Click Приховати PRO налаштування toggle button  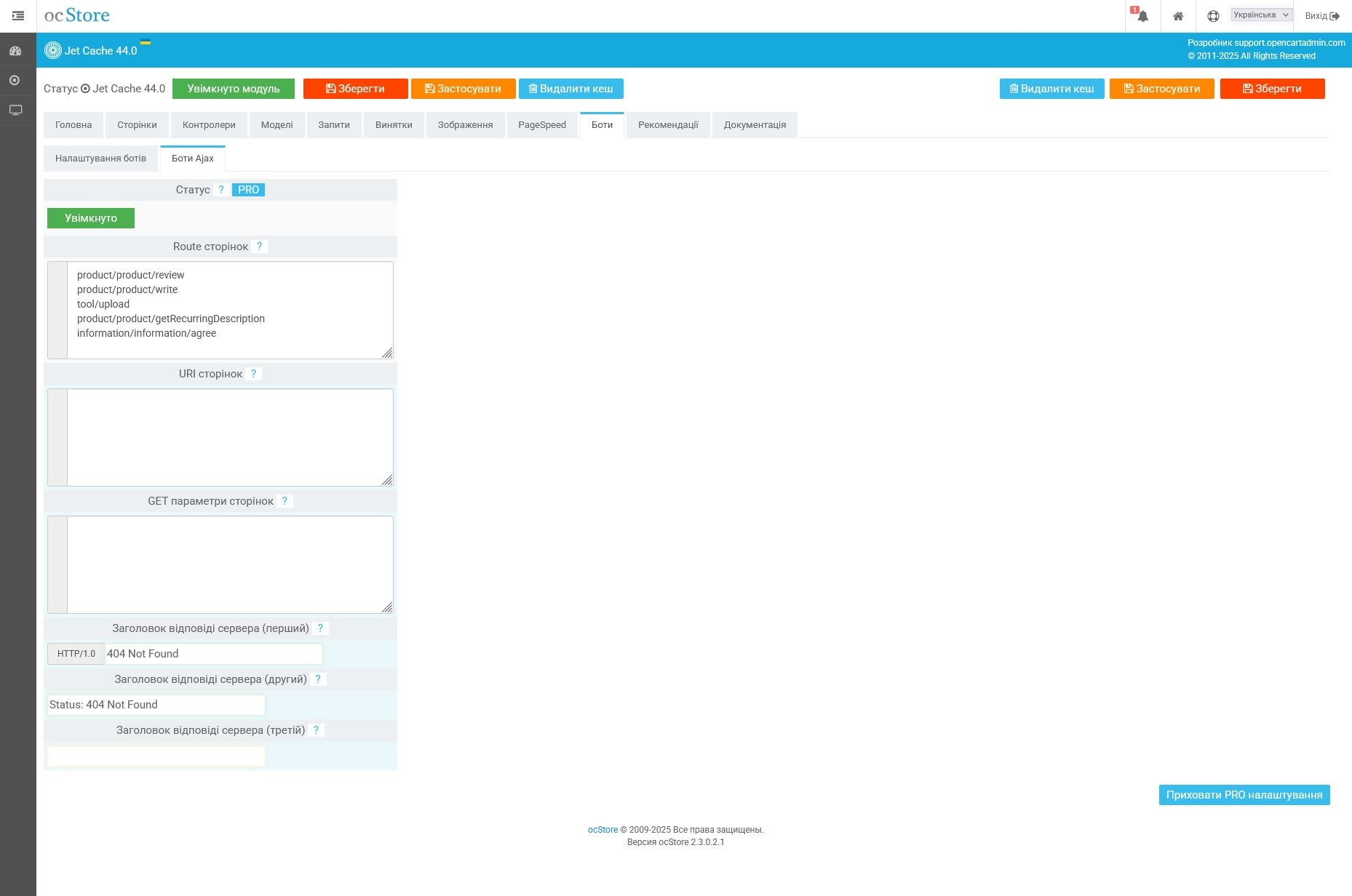(x=1244, y=795)
